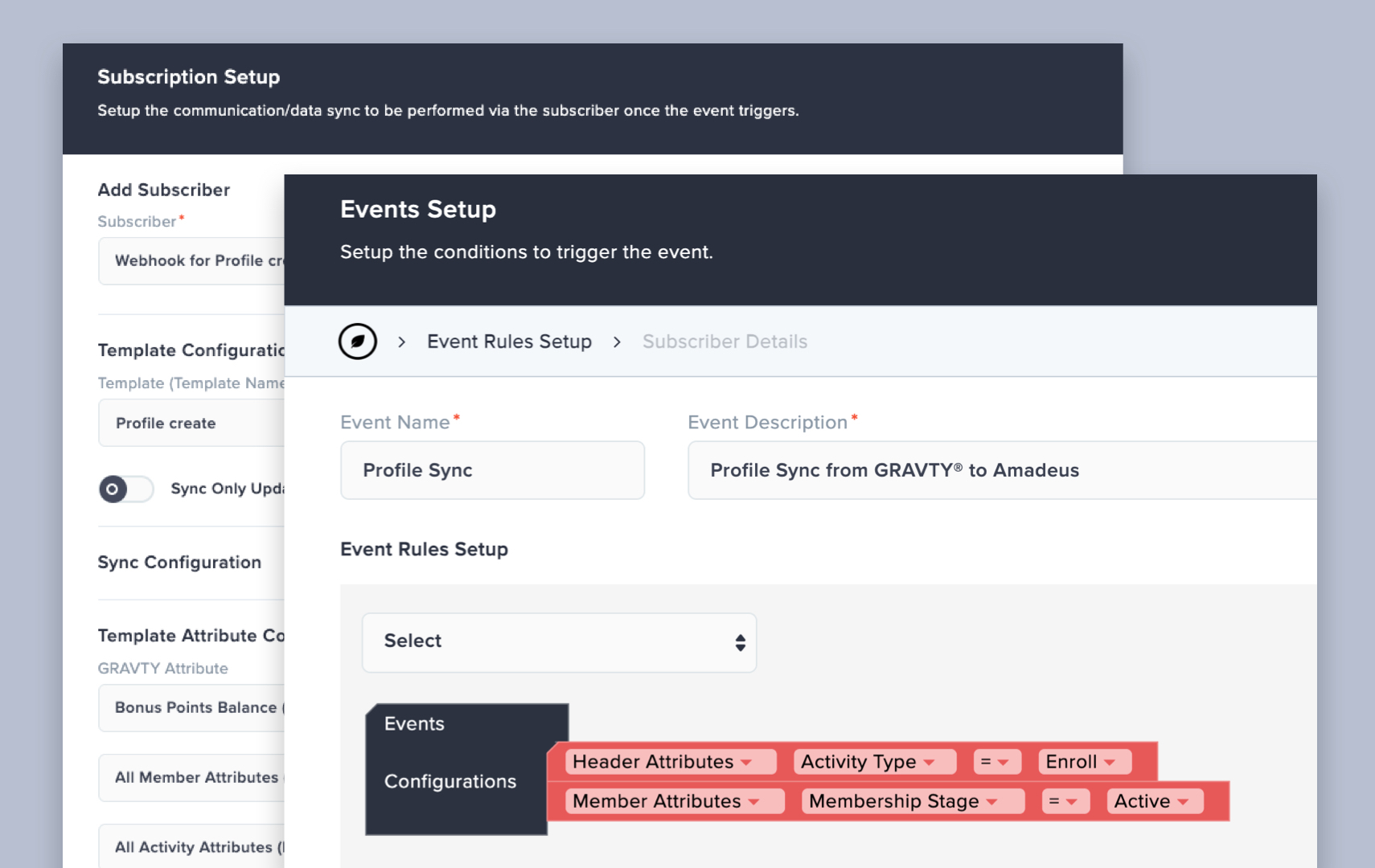This screenshot has height=868, width=1375.
Task: Select the Bonus Points Balance attribute field
Action: (x=191, y=707)
